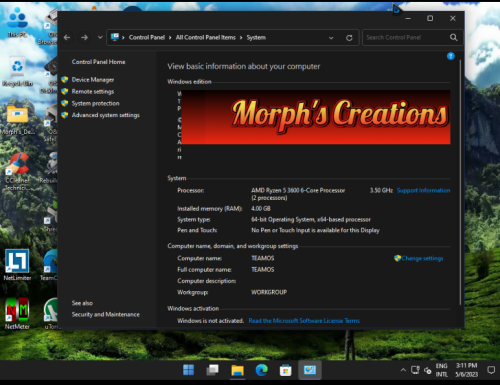This screenshot has width=500, height=385.
Task: Open Microsoft Store from taskbar
Action: click(x=286, y=370)
